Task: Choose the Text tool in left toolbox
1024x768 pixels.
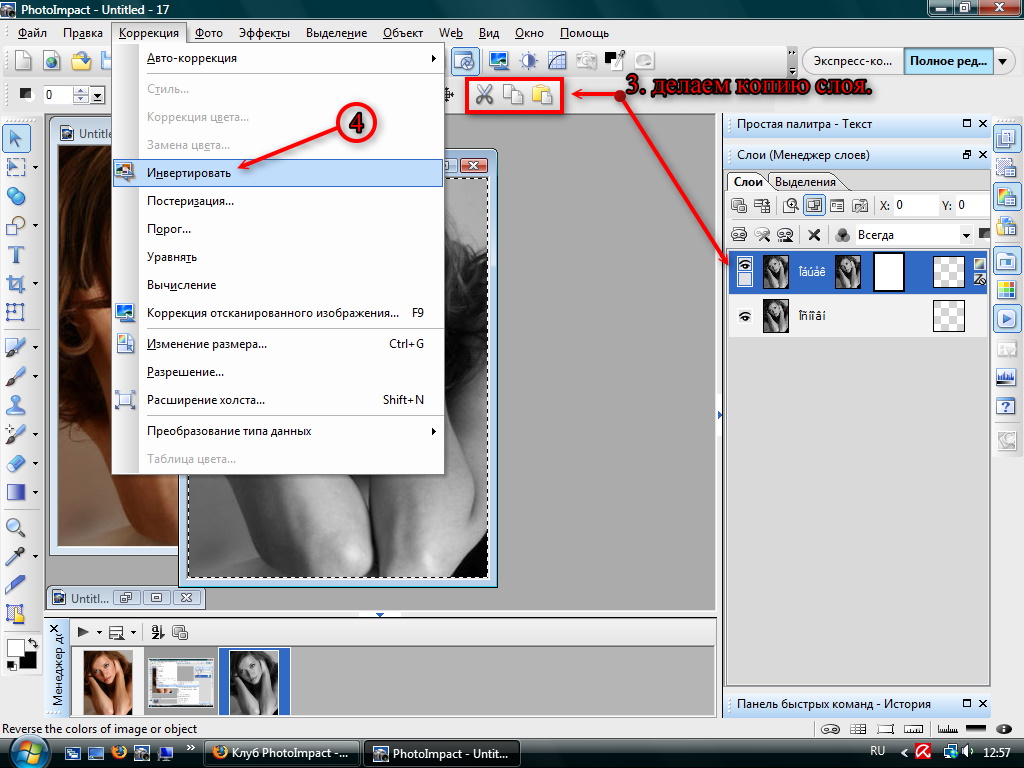Action: click(16, 255)
